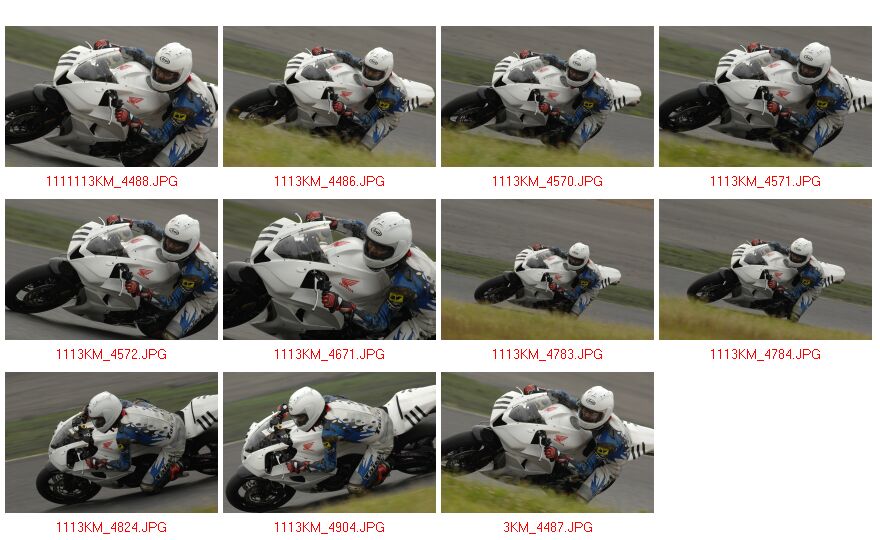
Task: Open the 1113KM_4904.JPG filename link
Action: click(329, 527)
